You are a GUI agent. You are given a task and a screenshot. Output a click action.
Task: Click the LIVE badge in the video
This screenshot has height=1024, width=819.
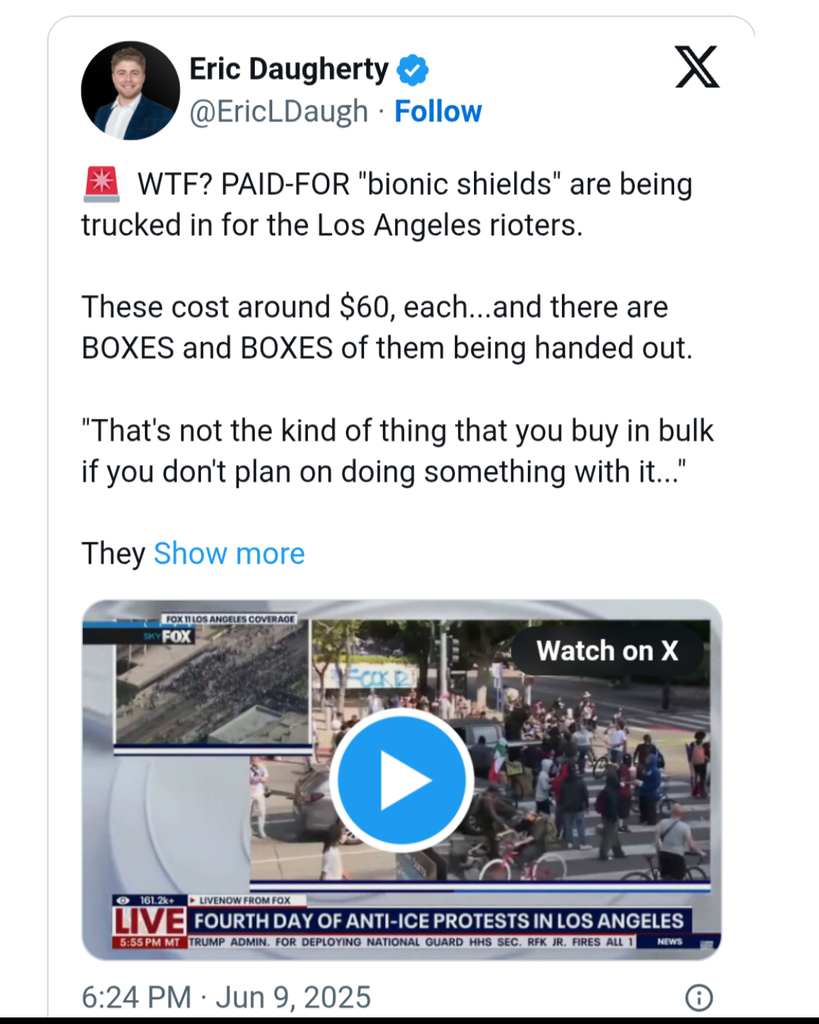(149, 921)
